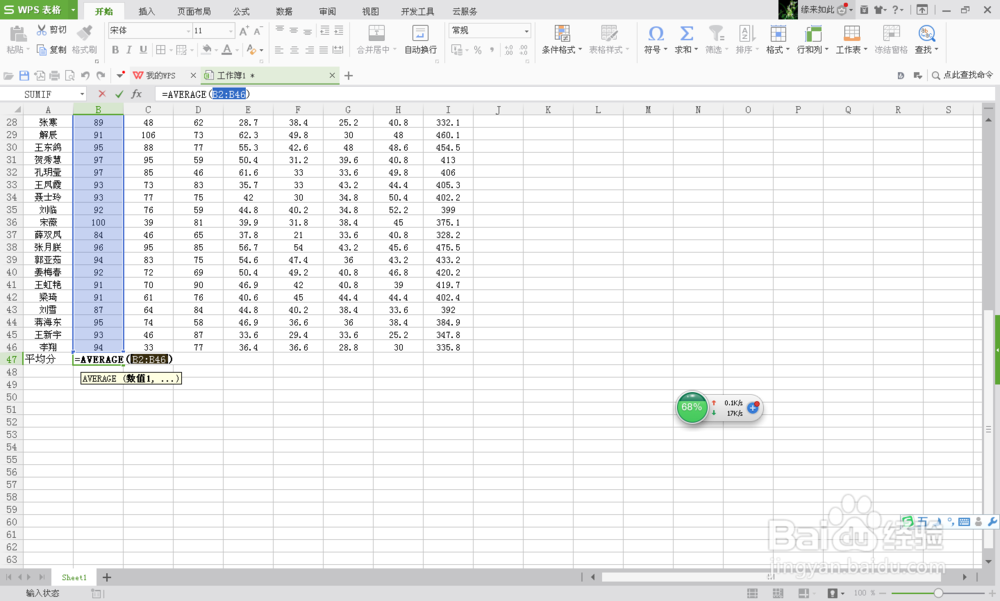Click the font color A icon
The height and width of the screenshot is (601, 1000).
(226, 50)
